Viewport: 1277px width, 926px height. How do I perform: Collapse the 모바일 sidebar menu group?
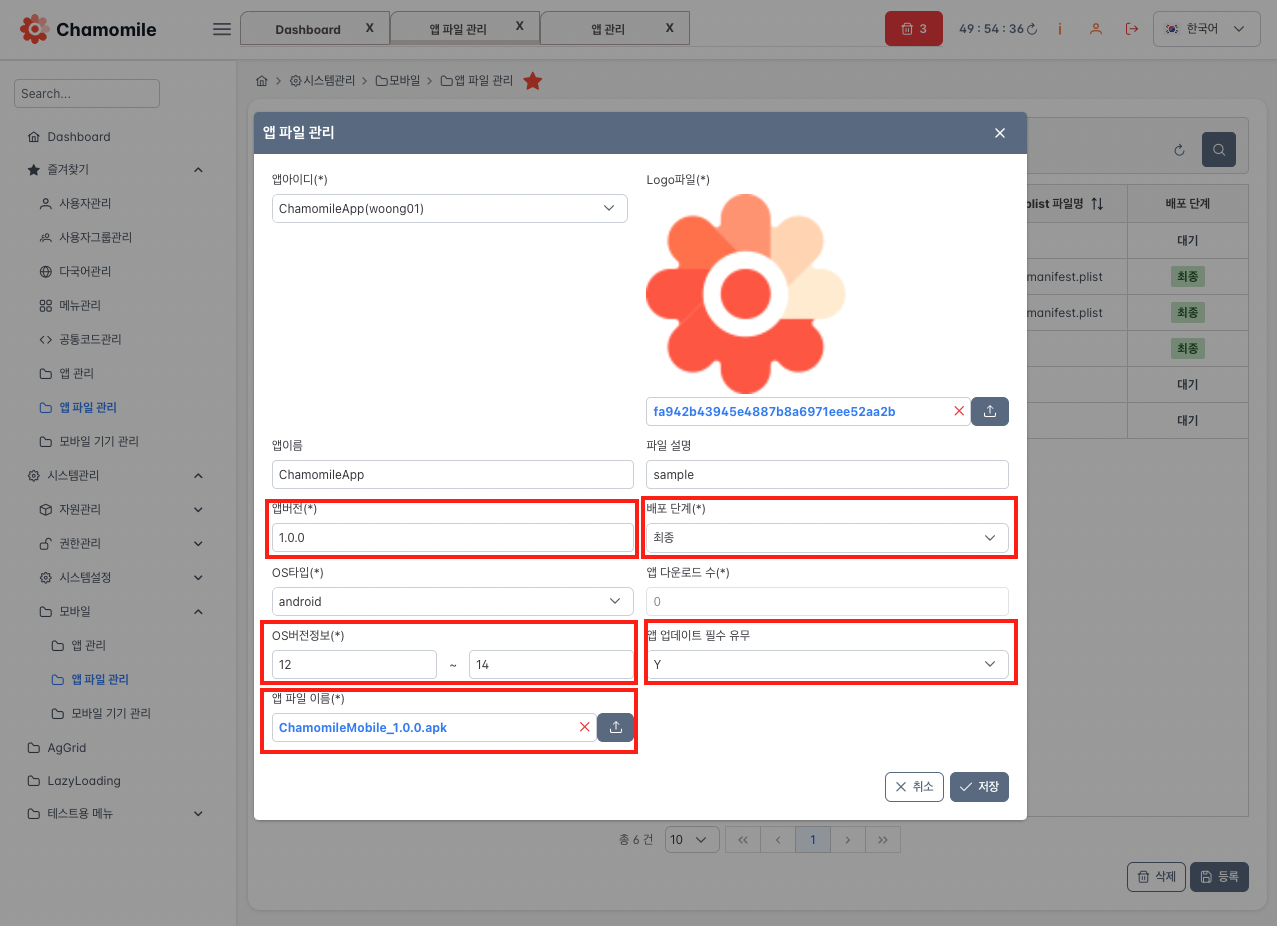pos(198,611)
